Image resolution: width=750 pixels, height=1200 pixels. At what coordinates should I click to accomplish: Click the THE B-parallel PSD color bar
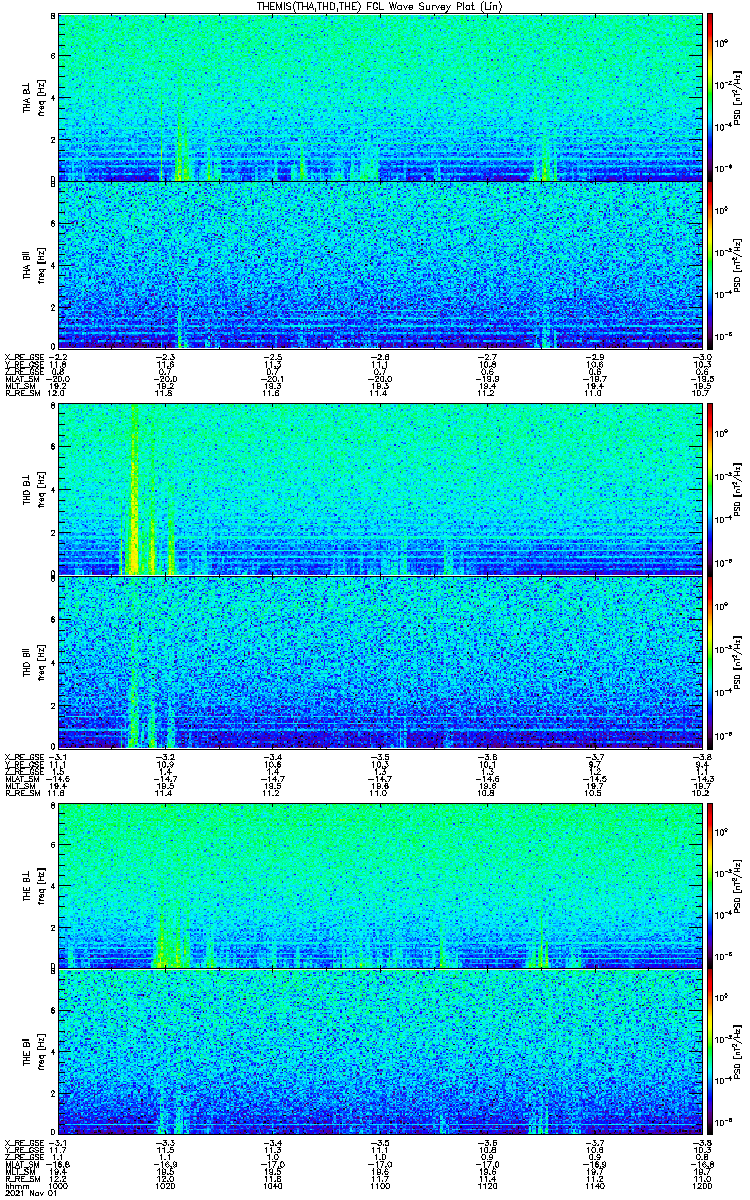711,1052
